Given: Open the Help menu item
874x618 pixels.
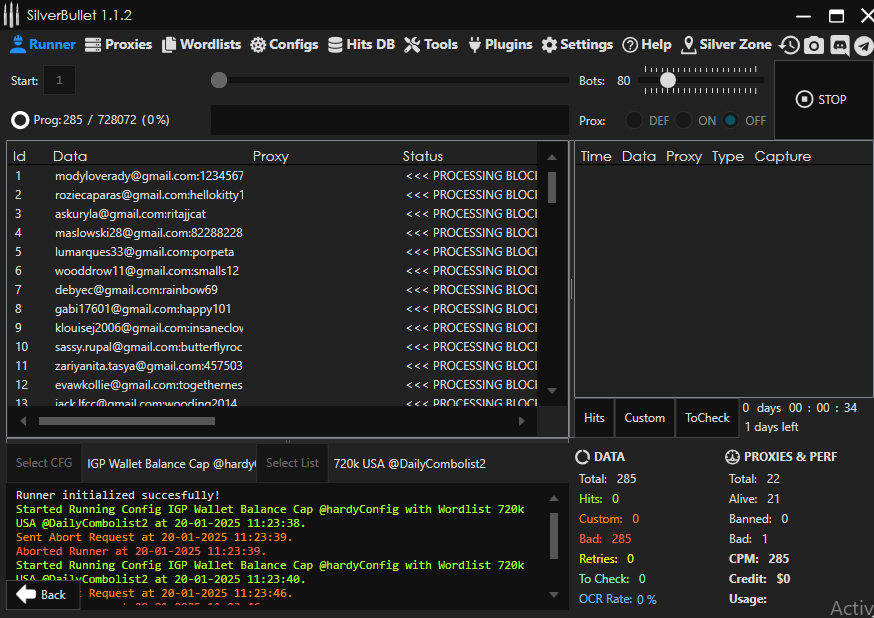Looking at the screenshot, I should point(647,45).
